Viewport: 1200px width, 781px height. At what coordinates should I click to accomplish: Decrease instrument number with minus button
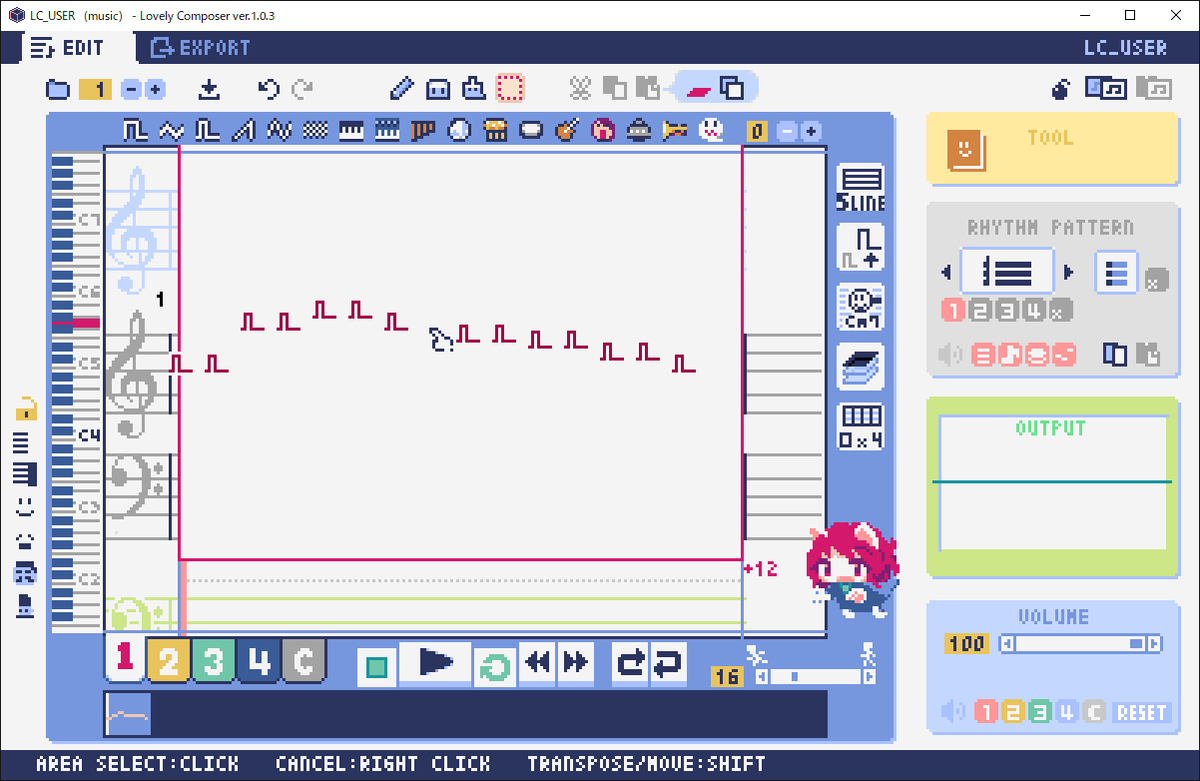click(788, 131)
